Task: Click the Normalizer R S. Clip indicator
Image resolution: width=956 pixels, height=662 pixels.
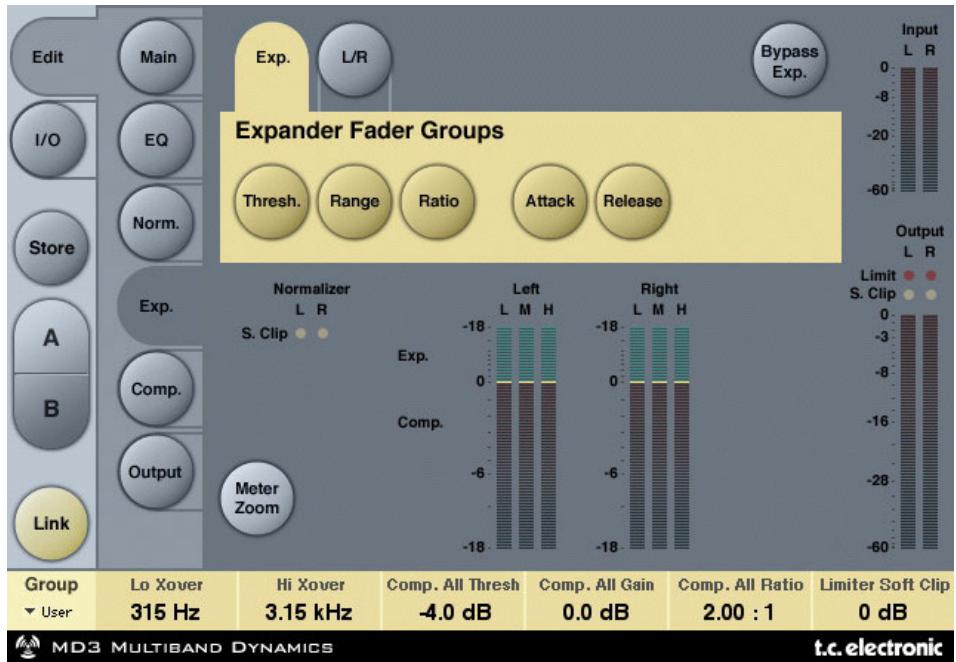Action: pos(323,333)
